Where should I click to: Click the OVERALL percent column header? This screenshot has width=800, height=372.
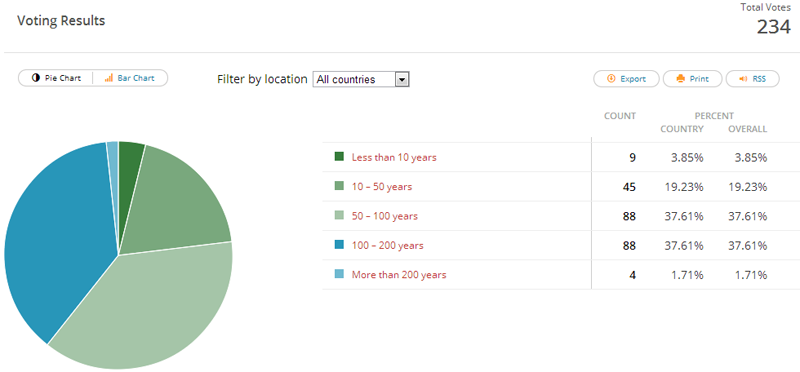click(x=747, y=129)
